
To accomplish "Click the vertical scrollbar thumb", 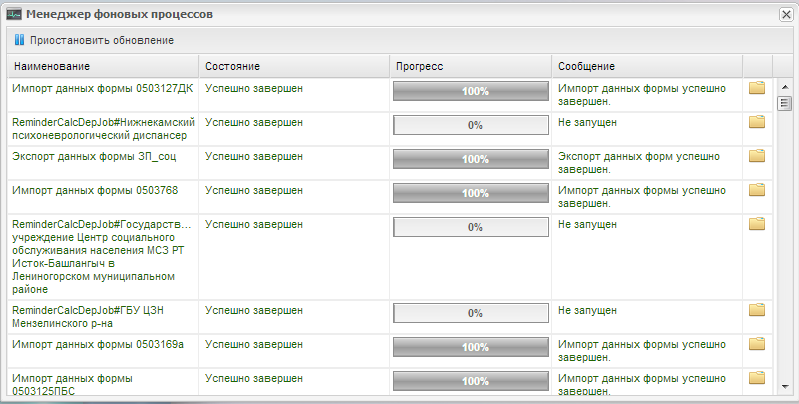I will coord(785,103).
